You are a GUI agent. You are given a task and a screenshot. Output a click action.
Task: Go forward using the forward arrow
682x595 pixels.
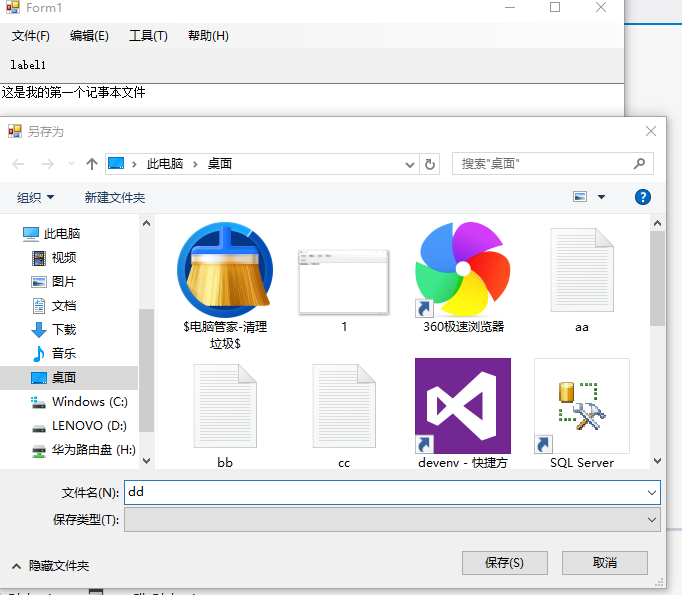click(47, 164)
